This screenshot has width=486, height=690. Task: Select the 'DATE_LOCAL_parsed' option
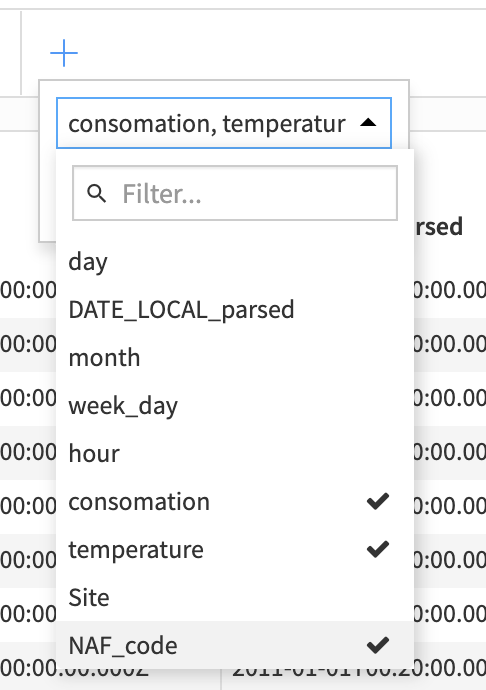click(x=235, y=309)
